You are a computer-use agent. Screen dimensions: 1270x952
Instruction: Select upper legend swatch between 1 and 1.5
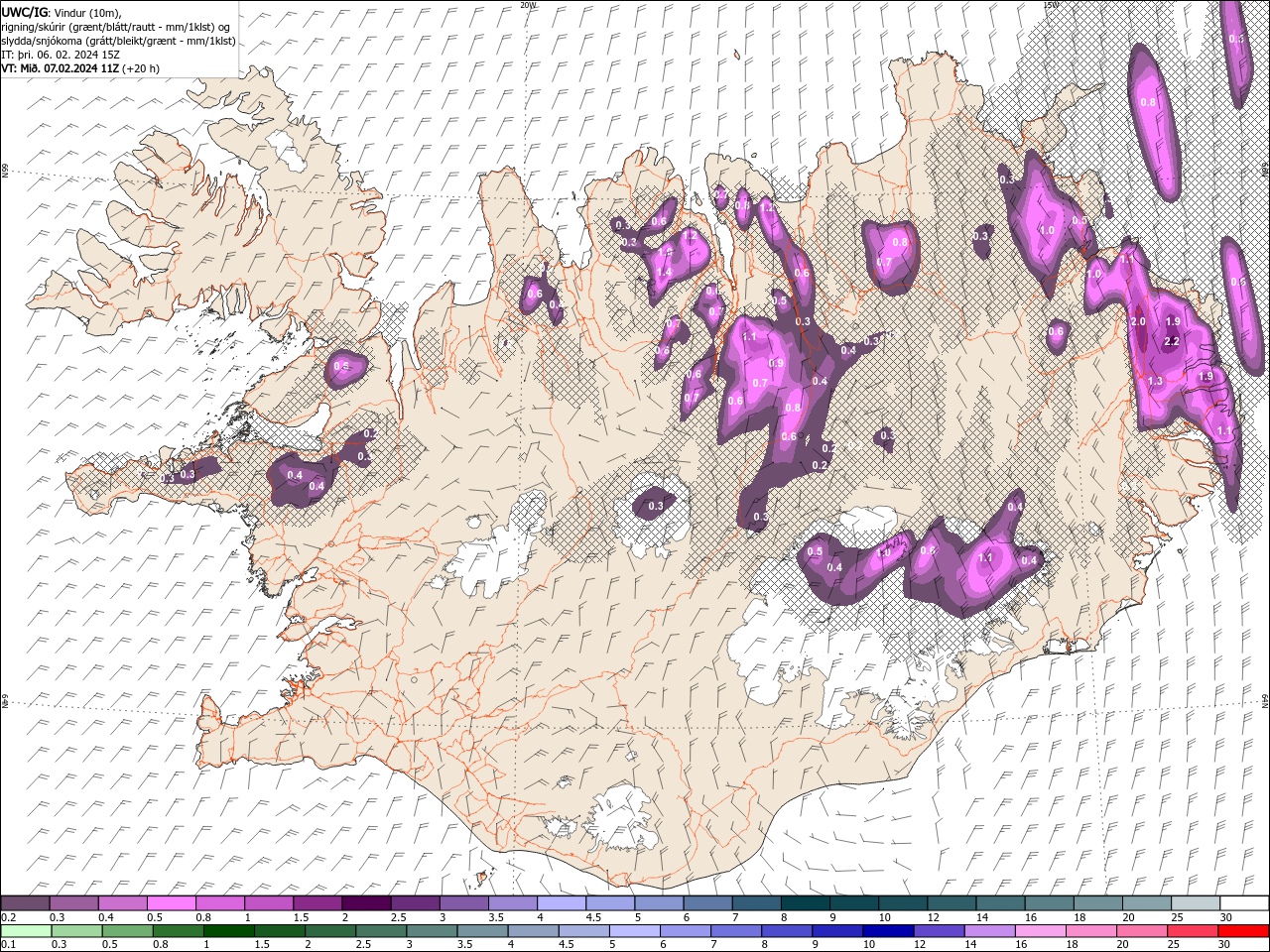pos(269,903)
